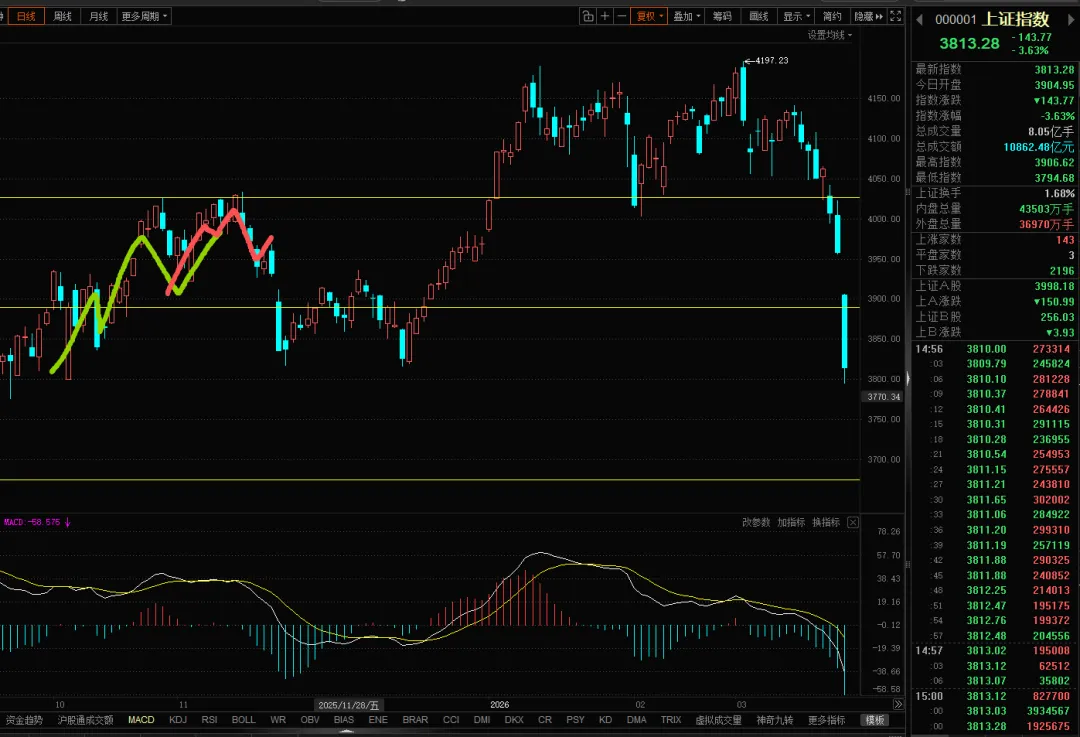
Task: Zoom in chart with plus icon
Action: click(605, 16)
